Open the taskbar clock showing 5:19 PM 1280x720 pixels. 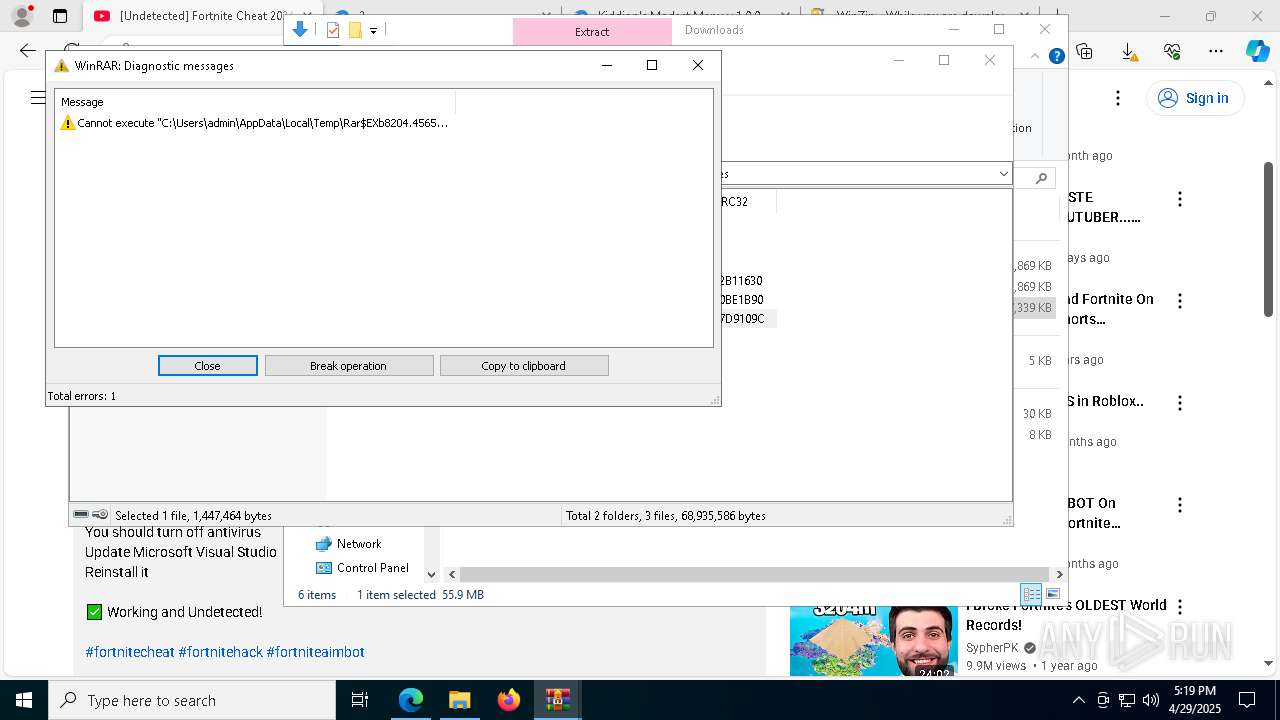pos(1195,700)
